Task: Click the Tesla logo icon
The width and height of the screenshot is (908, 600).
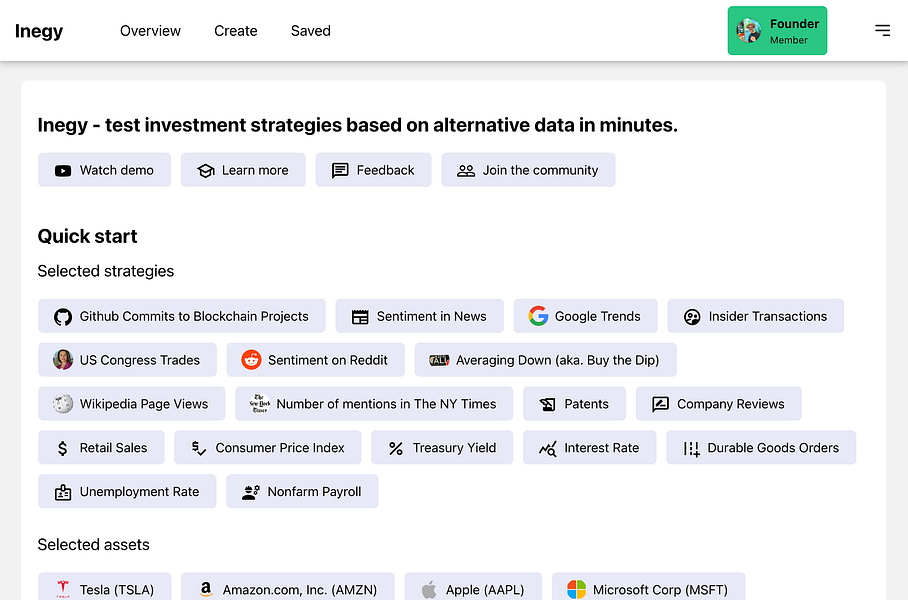Action: (63, 589)
